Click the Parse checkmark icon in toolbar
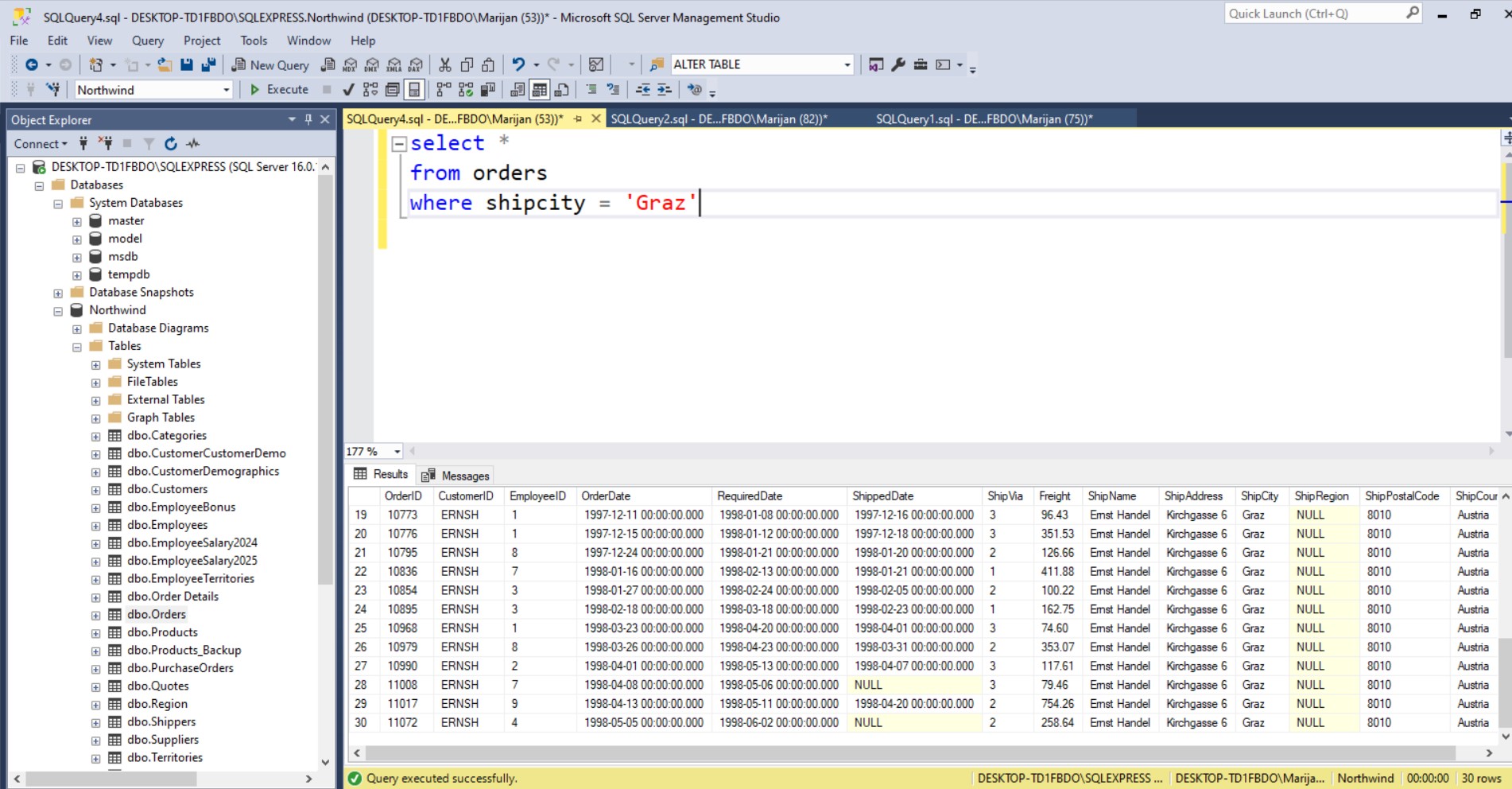1512x789 pixels. pos(348,90)
